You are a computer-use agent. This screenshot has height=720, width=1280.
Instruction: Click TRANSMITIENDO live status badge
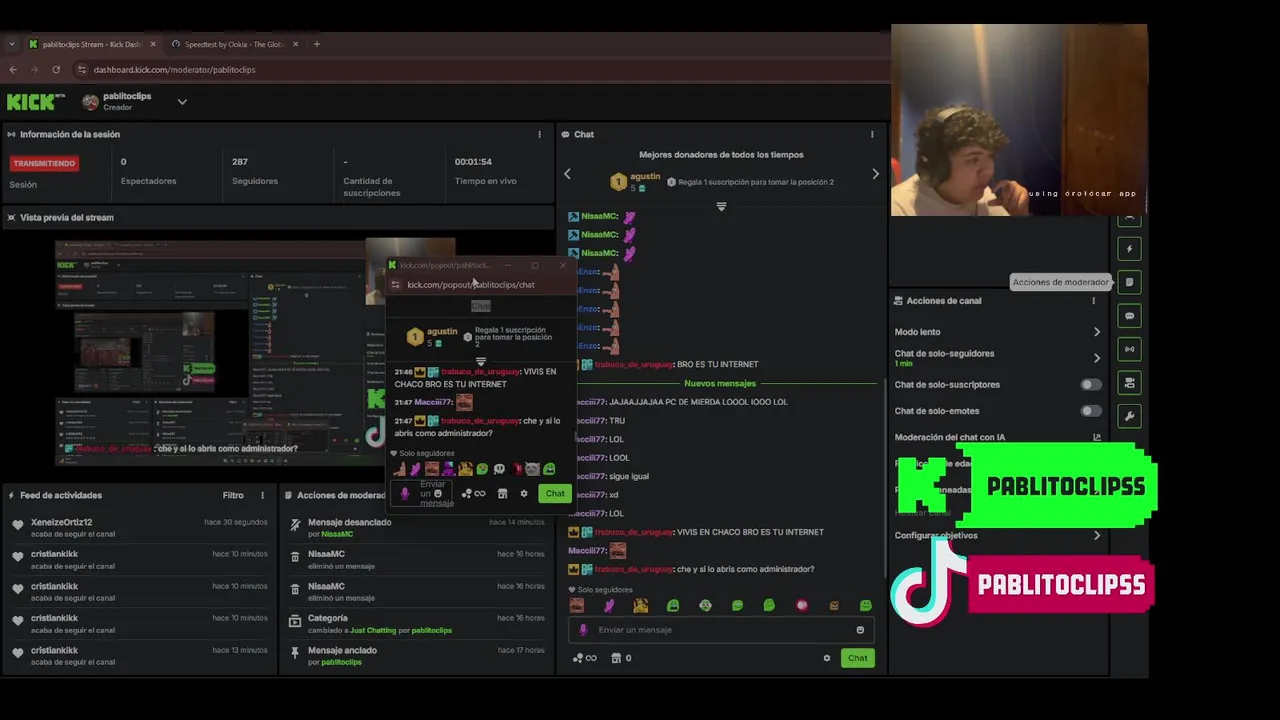tap(44, 163)
